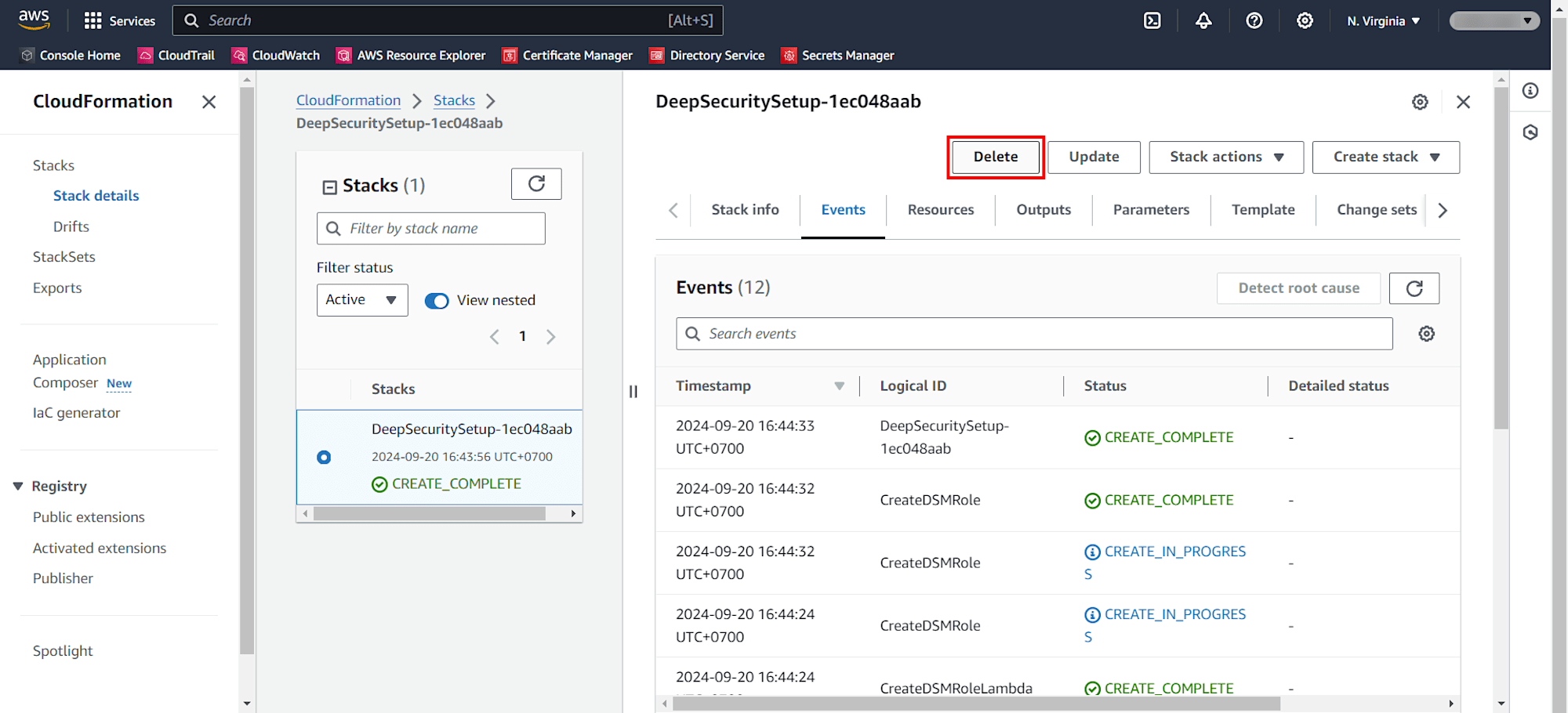Click the Detect root cause button
This screenshot has height=713, width=1568.
(1299, 288)
